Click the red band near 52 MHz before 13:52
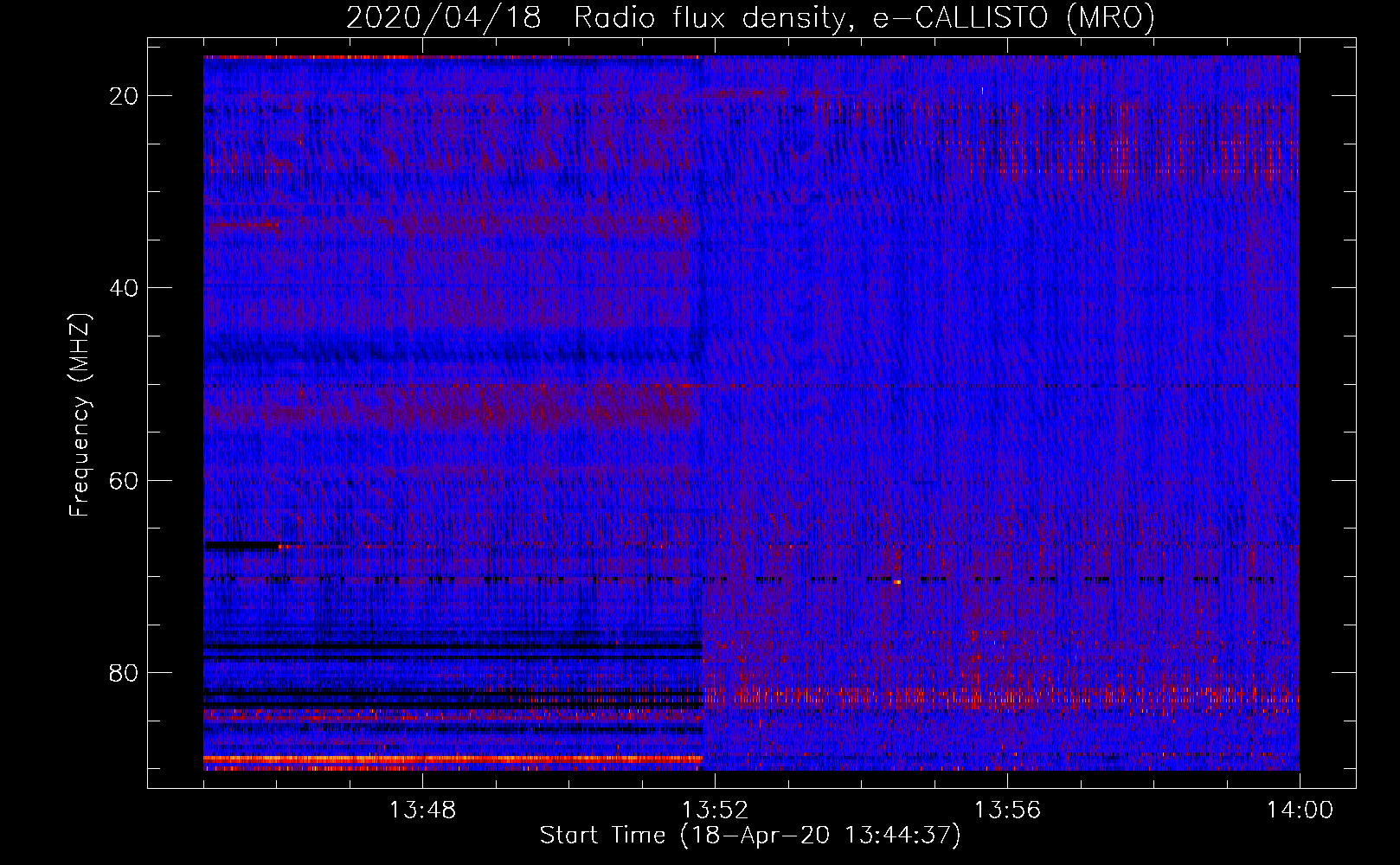 click(450, 408)
